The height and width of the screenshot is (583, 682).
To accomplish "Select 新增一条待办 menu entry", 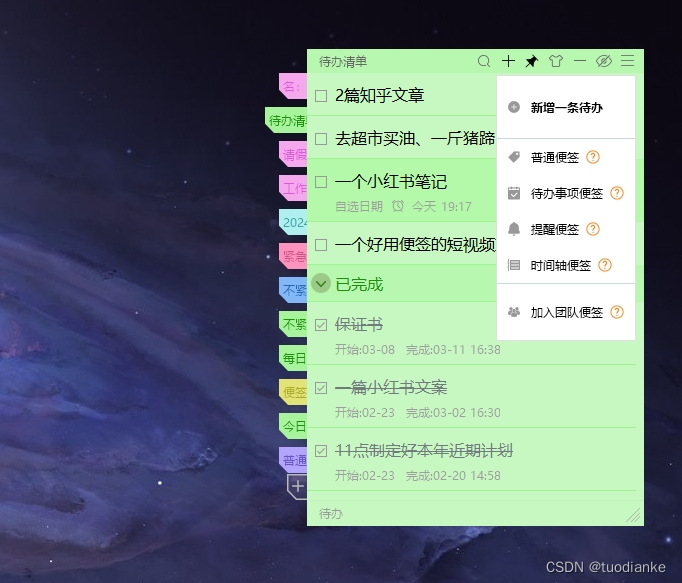I will click(566, 107).
